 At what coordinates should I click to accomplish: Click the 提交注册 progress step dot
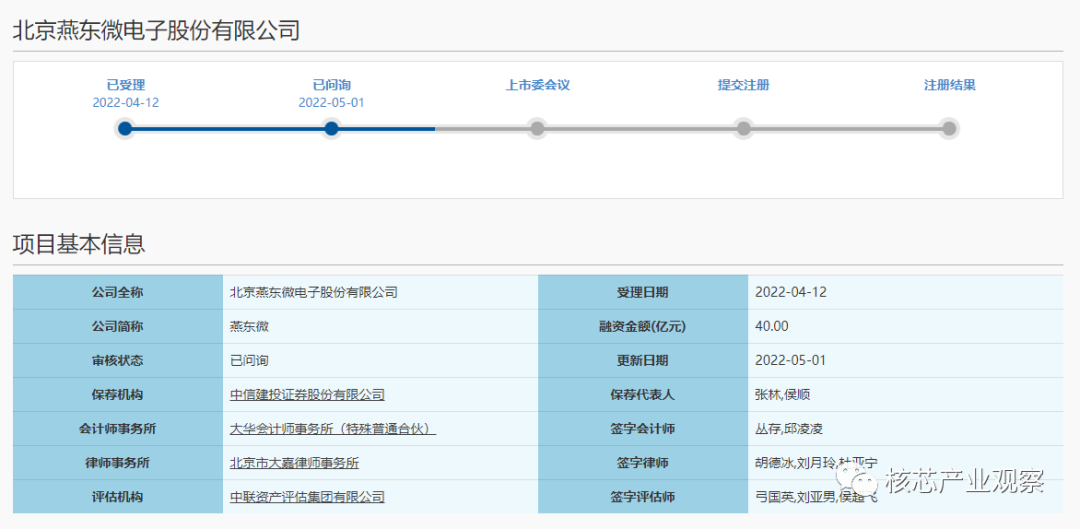tap(743, 128)
